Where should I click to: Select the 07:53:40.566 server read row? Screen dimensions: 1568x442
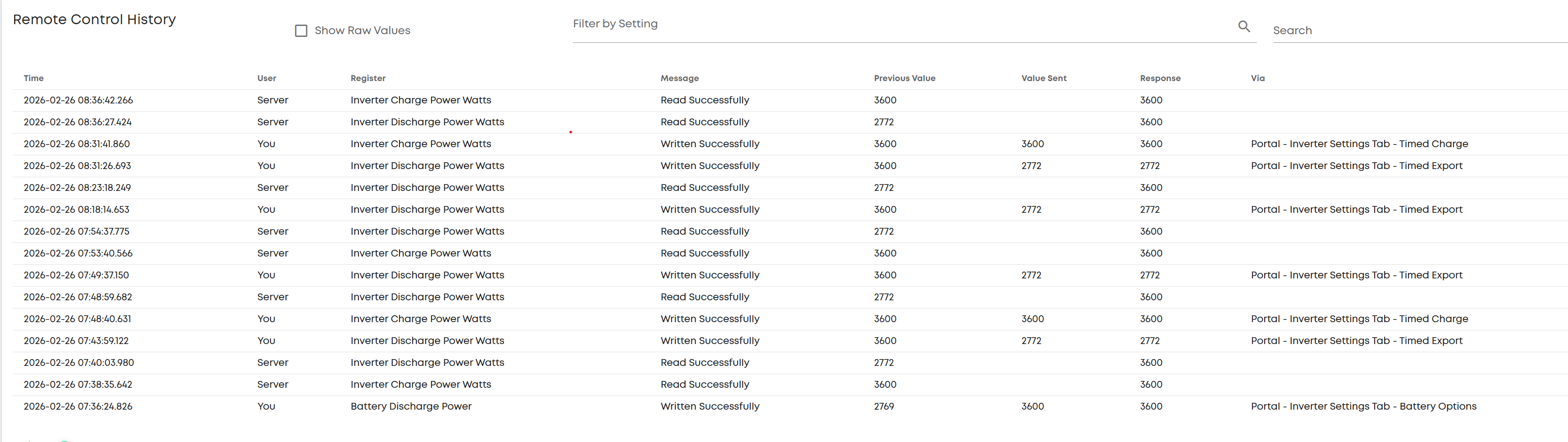click(x=790, y=253)
